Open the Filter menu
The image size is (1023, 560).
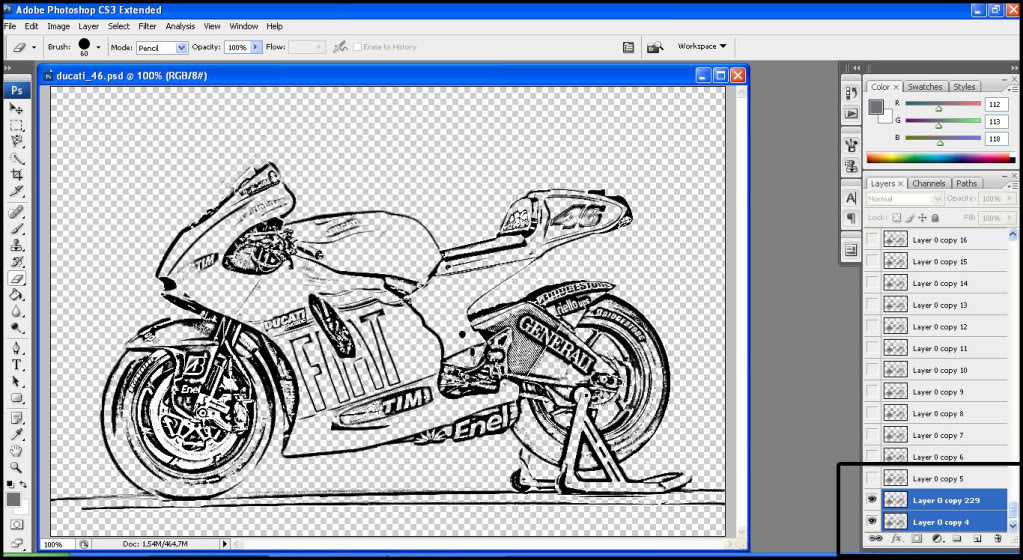147,26
